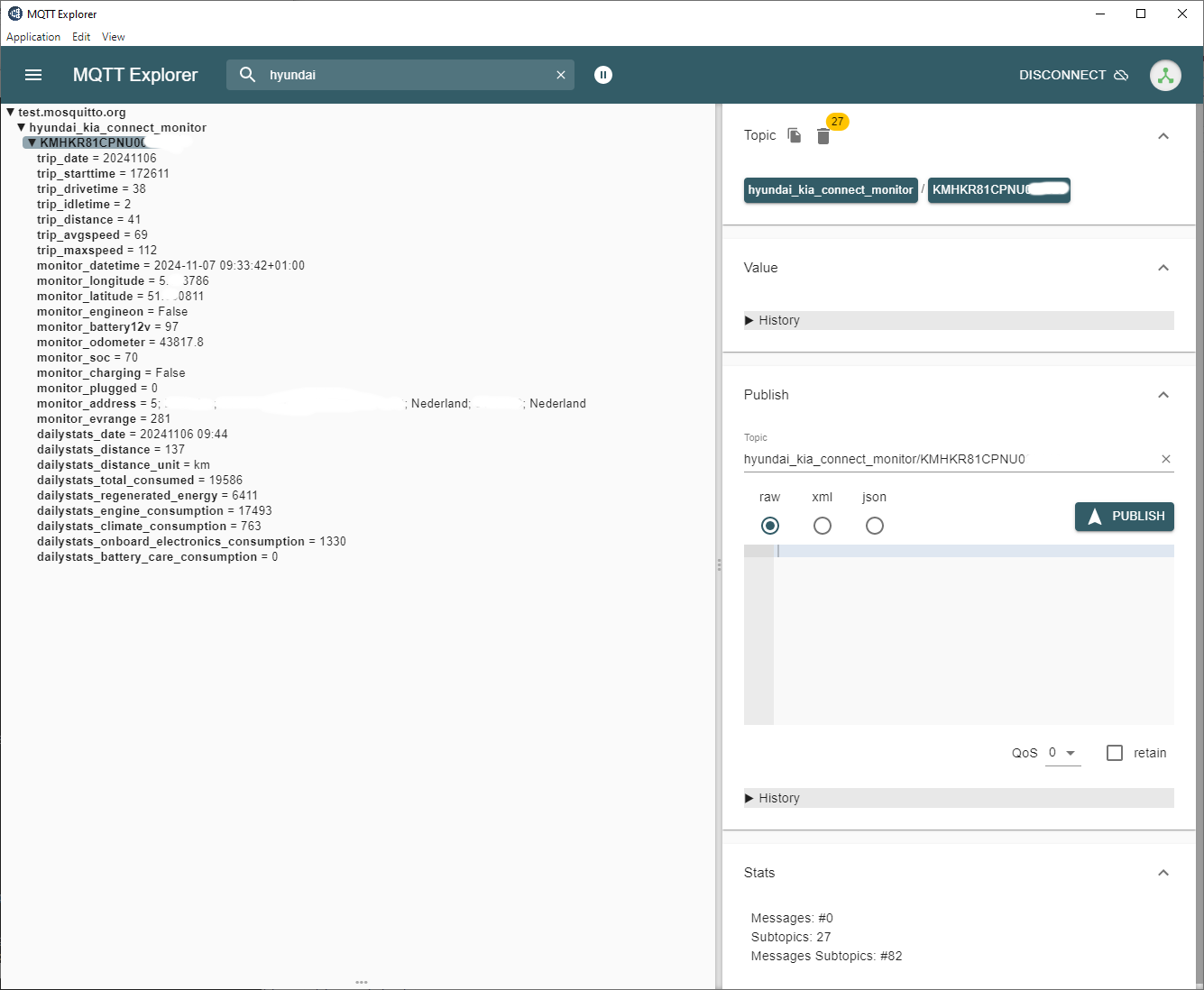Select trip_date = 20241106 row
The image size is (1204, 990).
coord(97,159)
